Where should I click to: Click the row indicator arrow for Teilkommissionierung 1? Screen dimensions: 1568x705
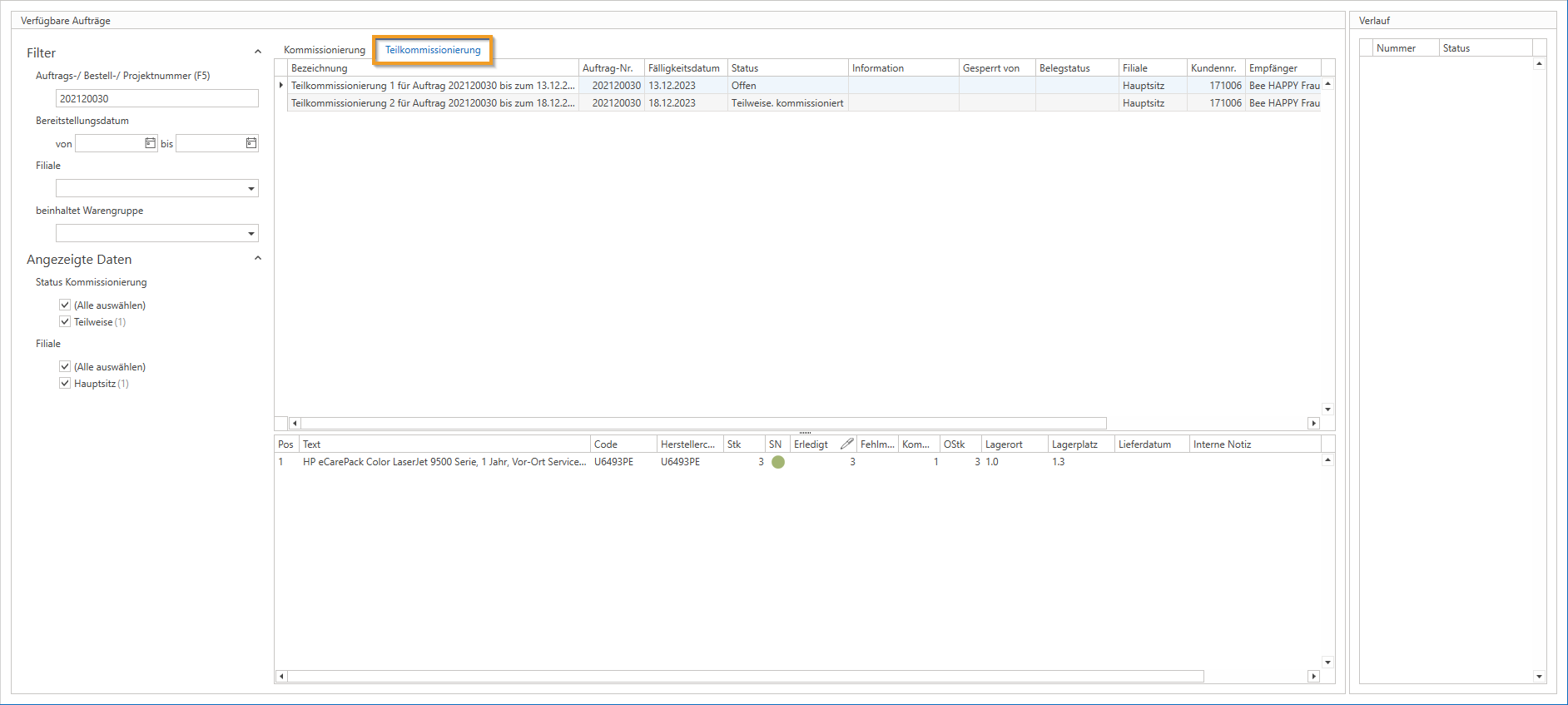(x=281, y=85)
